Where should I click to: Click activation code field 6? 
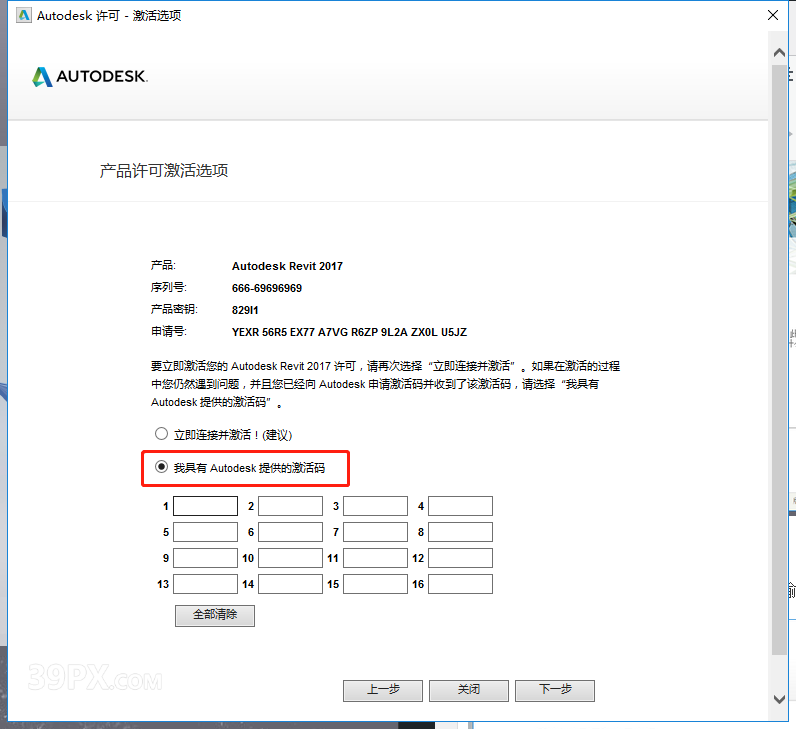[290, 532]
